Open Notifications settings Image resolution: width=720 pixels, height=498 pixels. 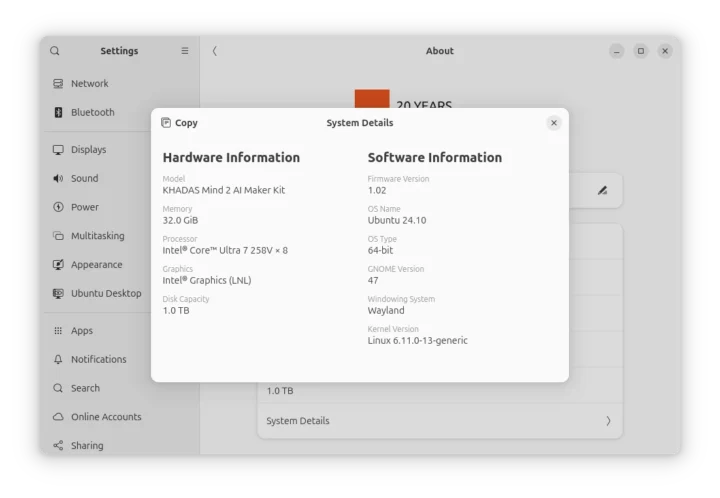pyautogui.click(x=98, y=359)
